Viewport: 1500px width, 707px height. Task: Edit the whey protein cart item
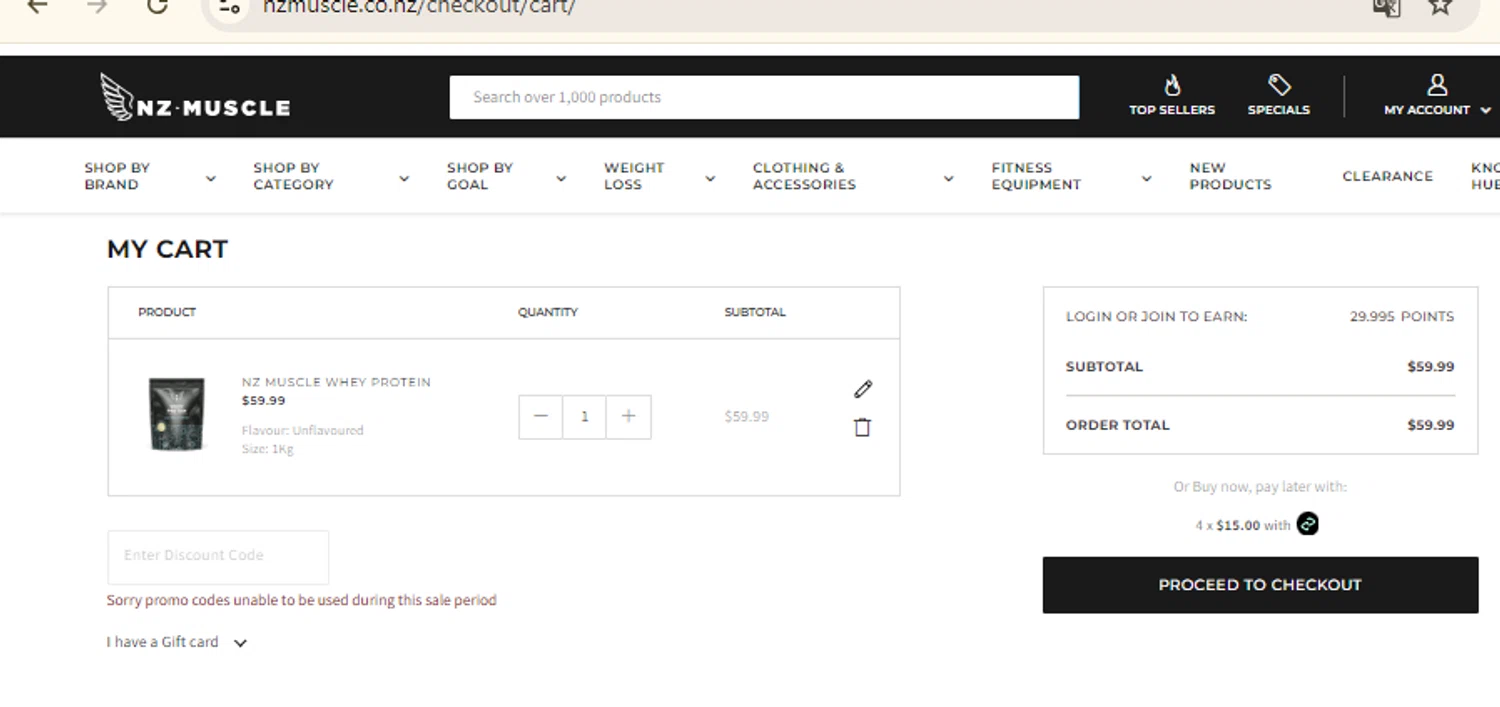click(863, 389)
